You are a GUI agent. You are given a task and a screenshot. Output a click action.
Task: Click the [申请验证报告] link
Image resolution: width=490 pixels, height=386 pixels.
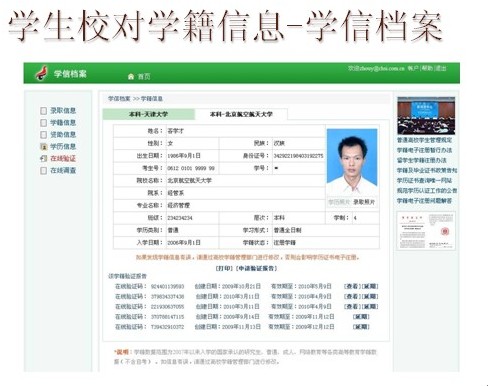pyautogui.click(x=256, y=268)
